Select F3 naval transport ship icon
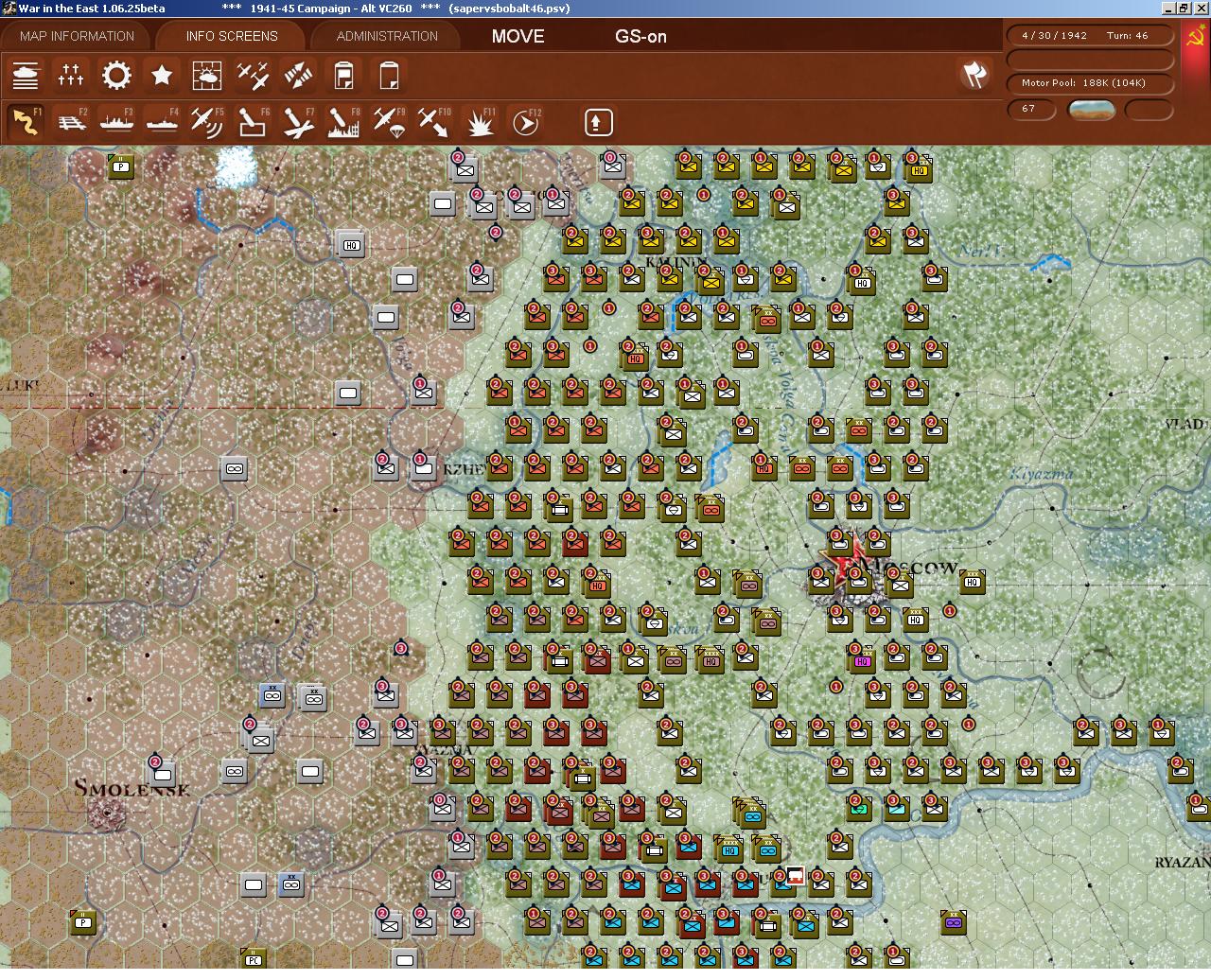Viewport: 1211px width, 980px height. (x=116, y=122)
